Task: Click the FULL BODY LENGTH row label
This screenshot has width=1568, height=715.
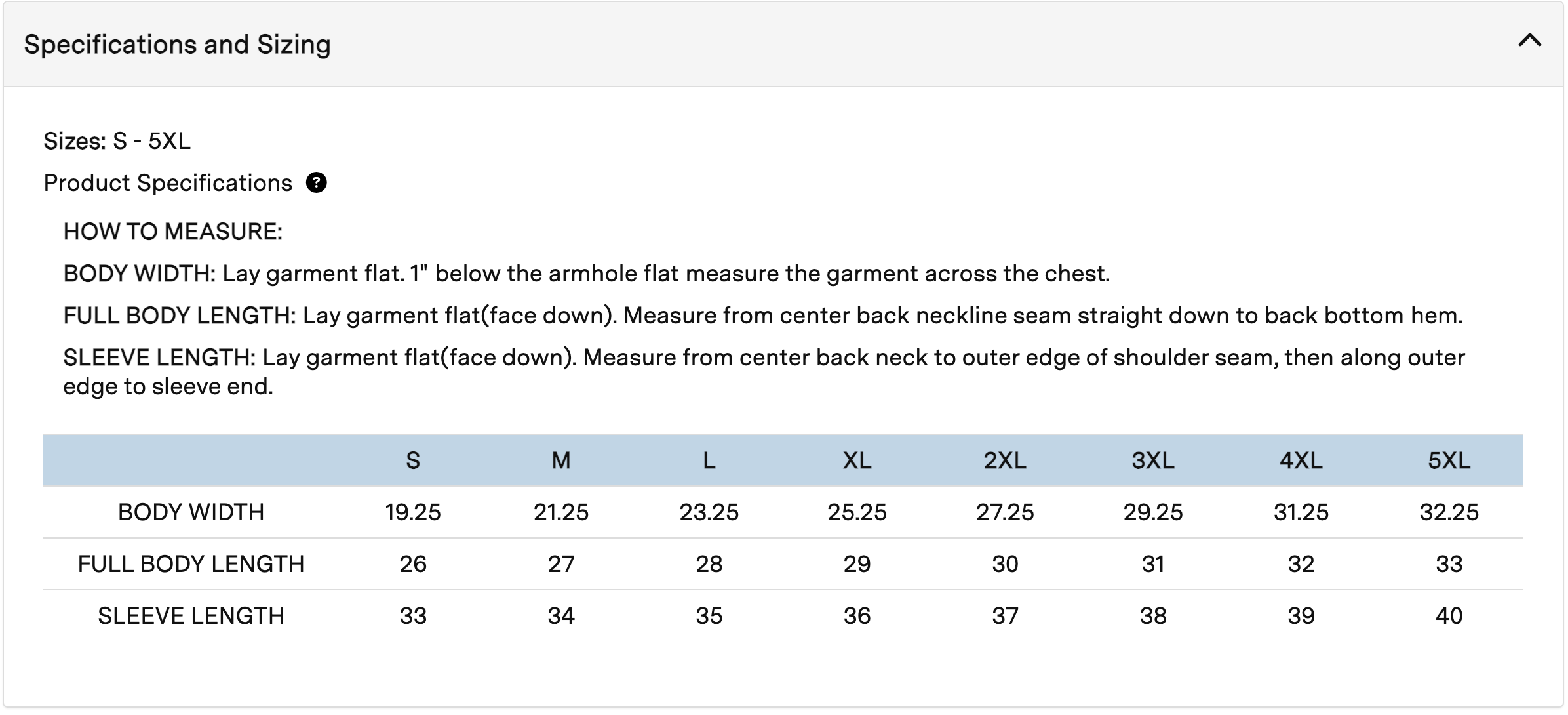Action: [191, 564]
